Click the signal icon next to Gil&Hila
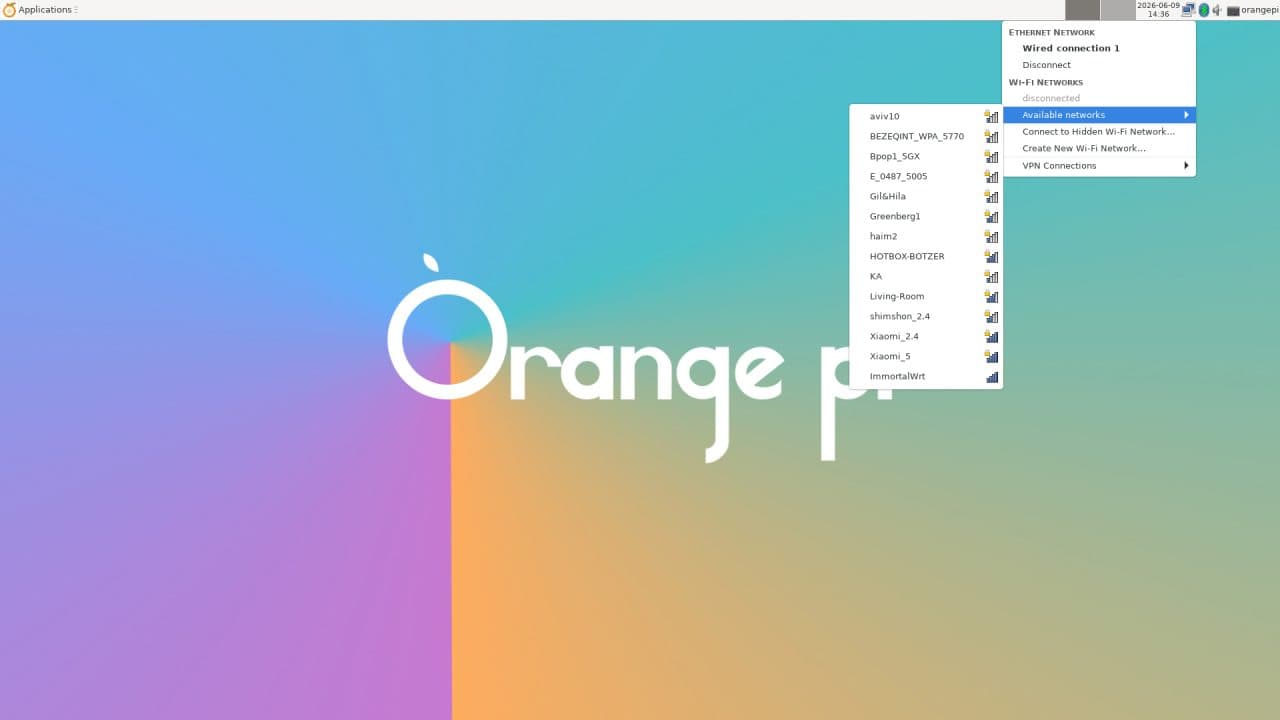 pyautogui.click(x=991, y=196)
